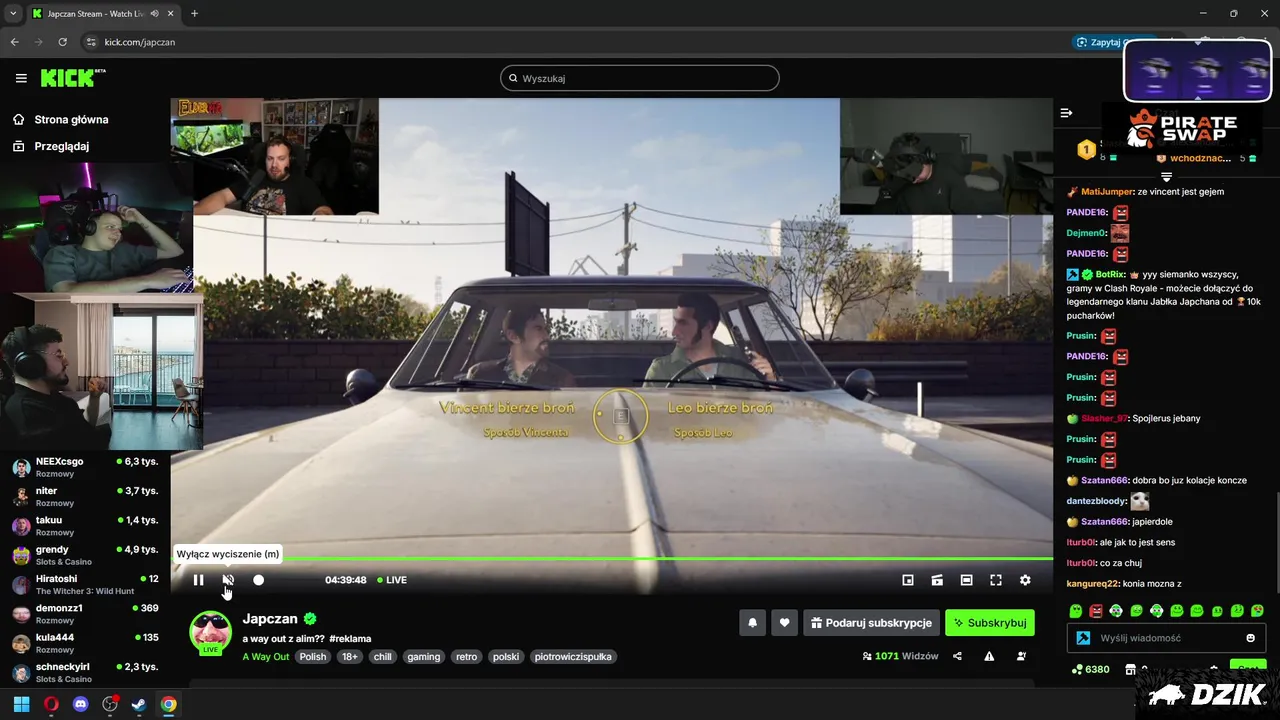
Task: Toggle the notification bell for Japczan
Action: click(x=753, y=623)
